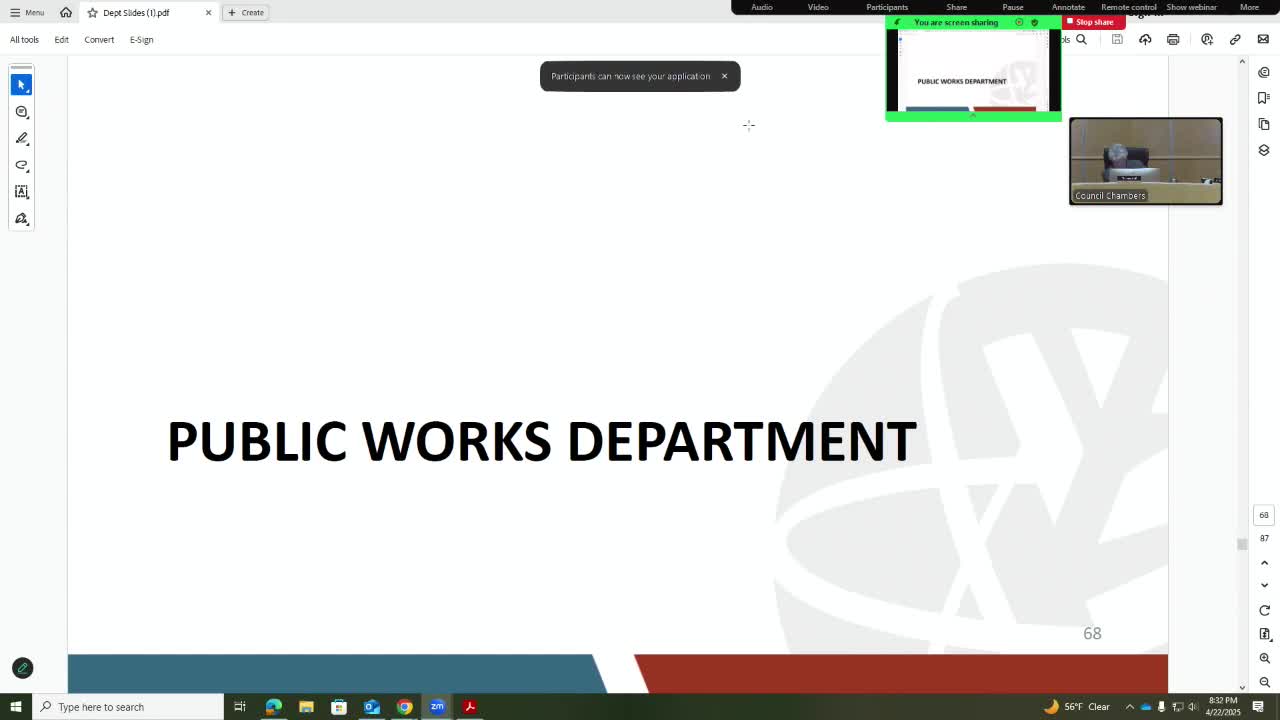Image resolution: width=1280 pixels, height=720 pixels.
Task: Open the fill and sign signature tool
Action: pyautogui.click(x=22, y=219)
